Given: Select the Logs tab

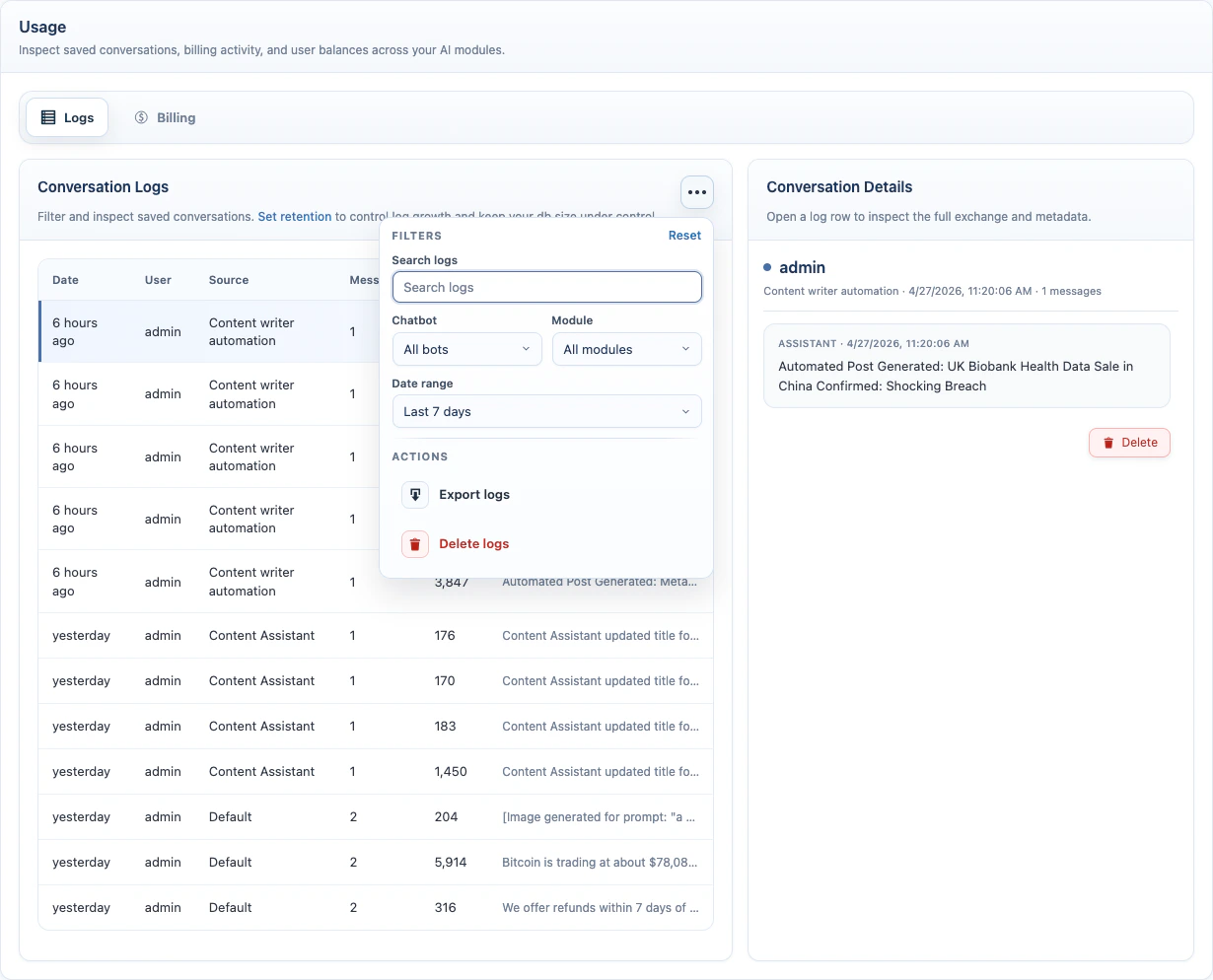Looking at the screenshot, I should [x=66, y=116].
